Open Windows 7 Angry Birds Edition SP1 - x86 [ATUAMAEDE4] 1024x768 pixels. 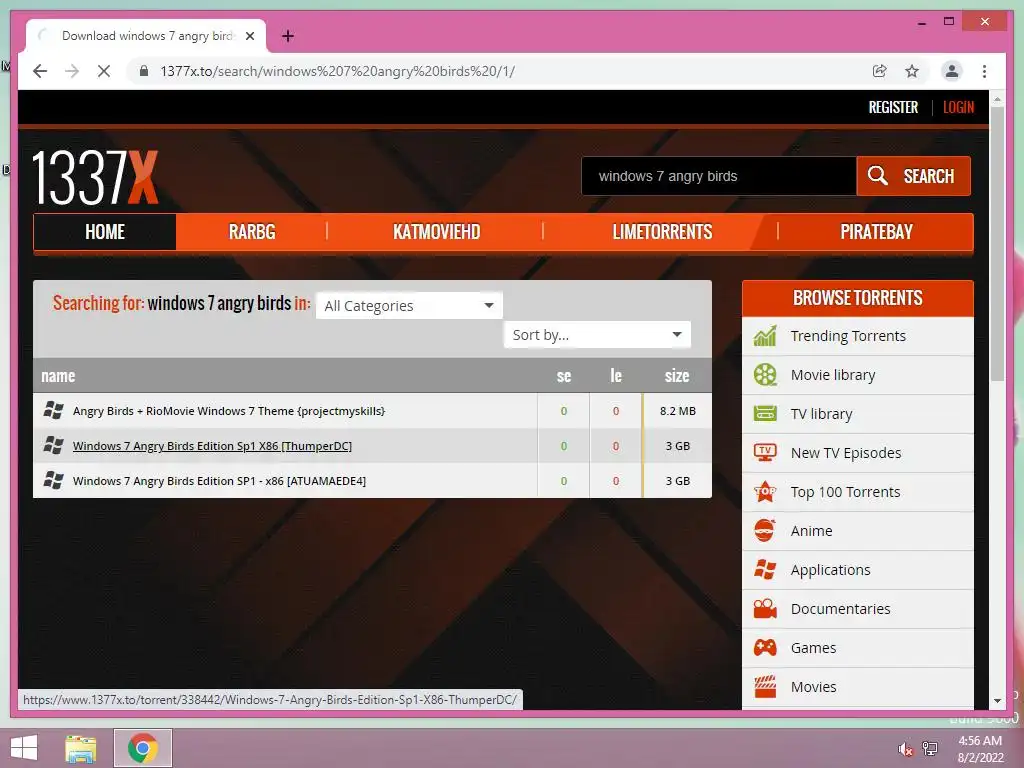click(x=219, y=481)
